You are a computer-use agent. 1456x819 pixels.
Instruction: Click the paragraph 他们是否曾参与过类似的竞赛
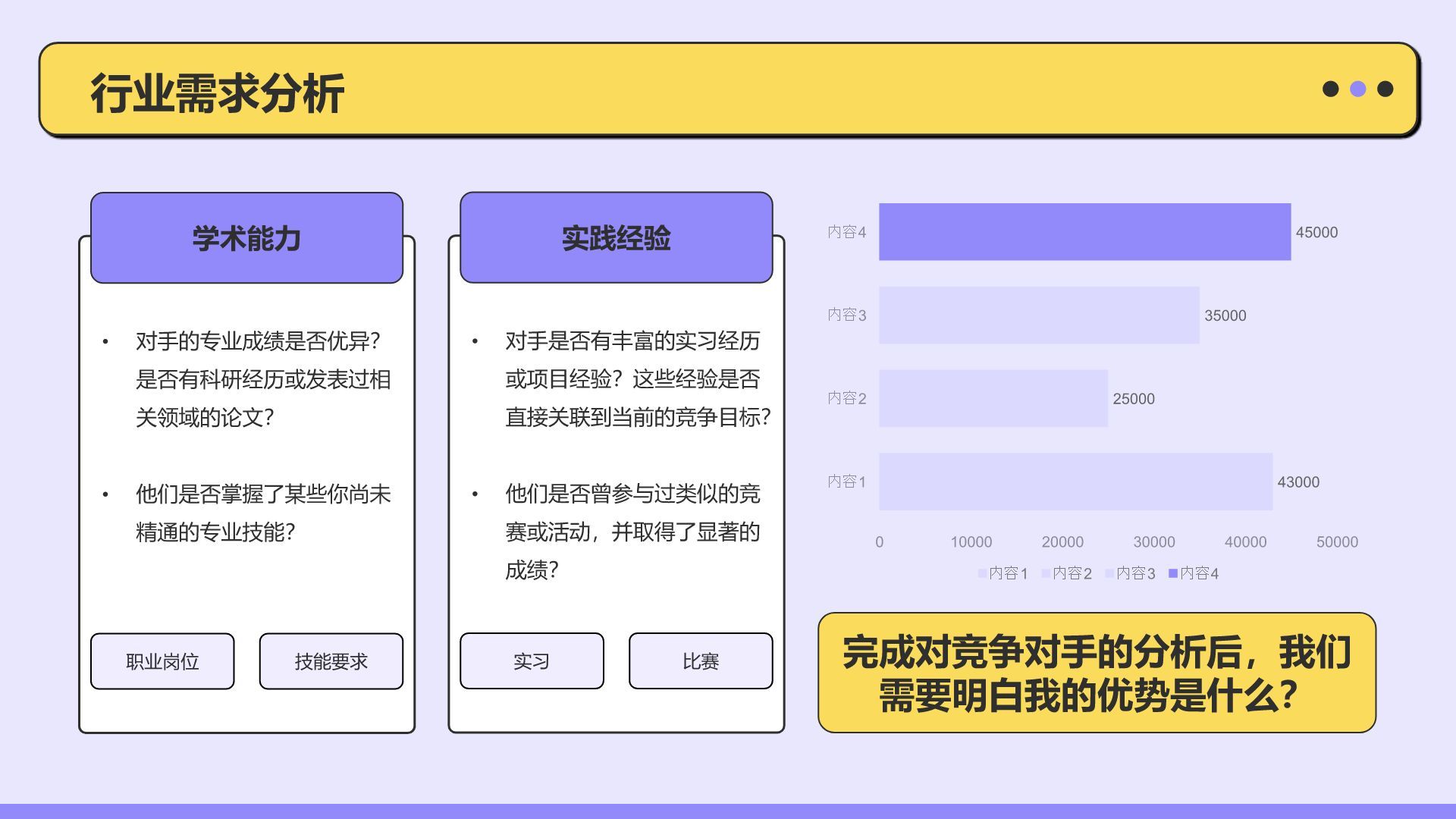point(632,532)
